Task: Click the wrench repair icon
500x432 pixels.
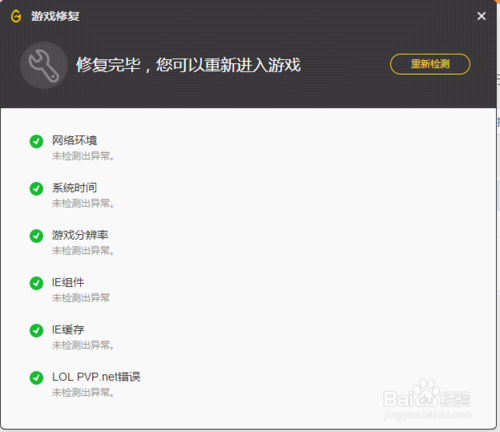Action: (44, 65)
